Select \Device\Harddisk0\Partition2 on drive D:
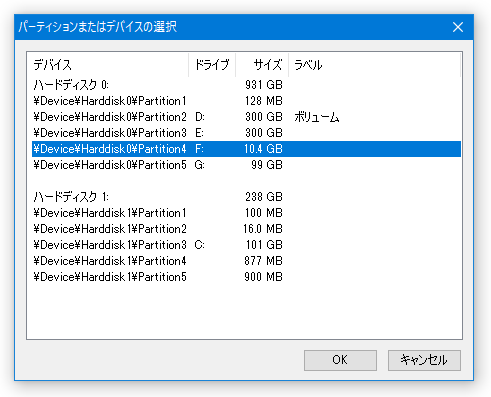491x397 pixels. click(246, 117)
